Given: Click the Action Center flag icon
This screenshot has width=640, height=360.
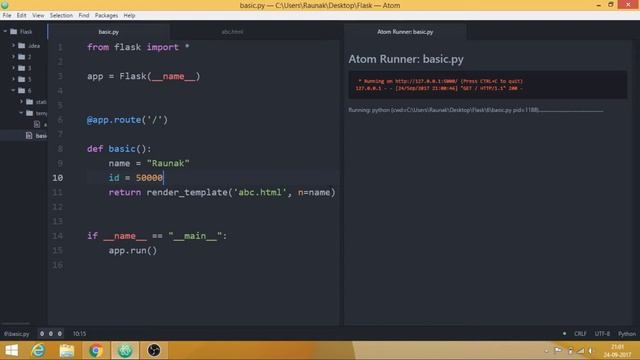Looking at the screenshot, I should tap(558, 350).
